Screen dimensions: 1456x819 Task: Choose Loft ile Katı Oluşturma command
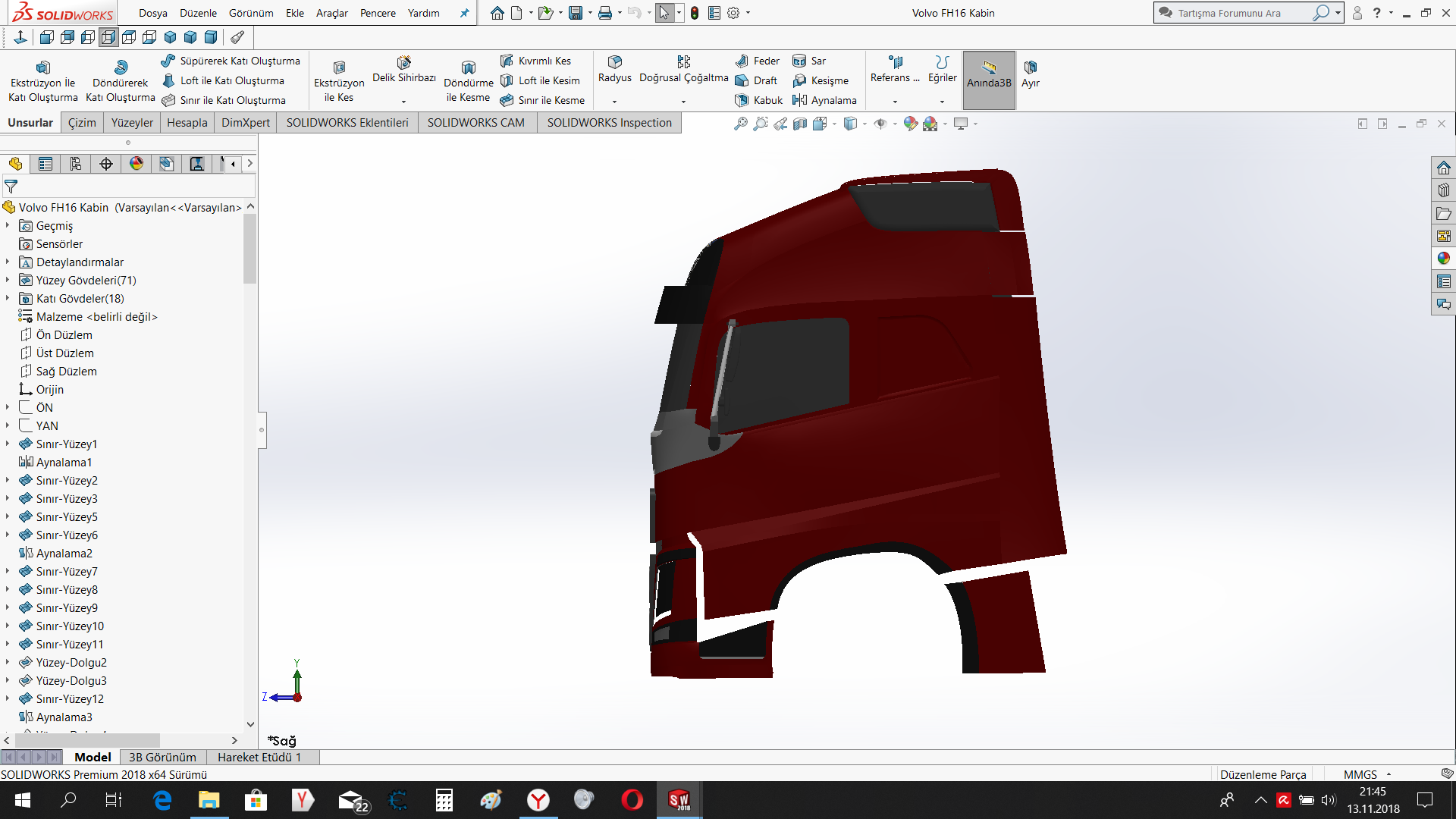pos(223,80)
